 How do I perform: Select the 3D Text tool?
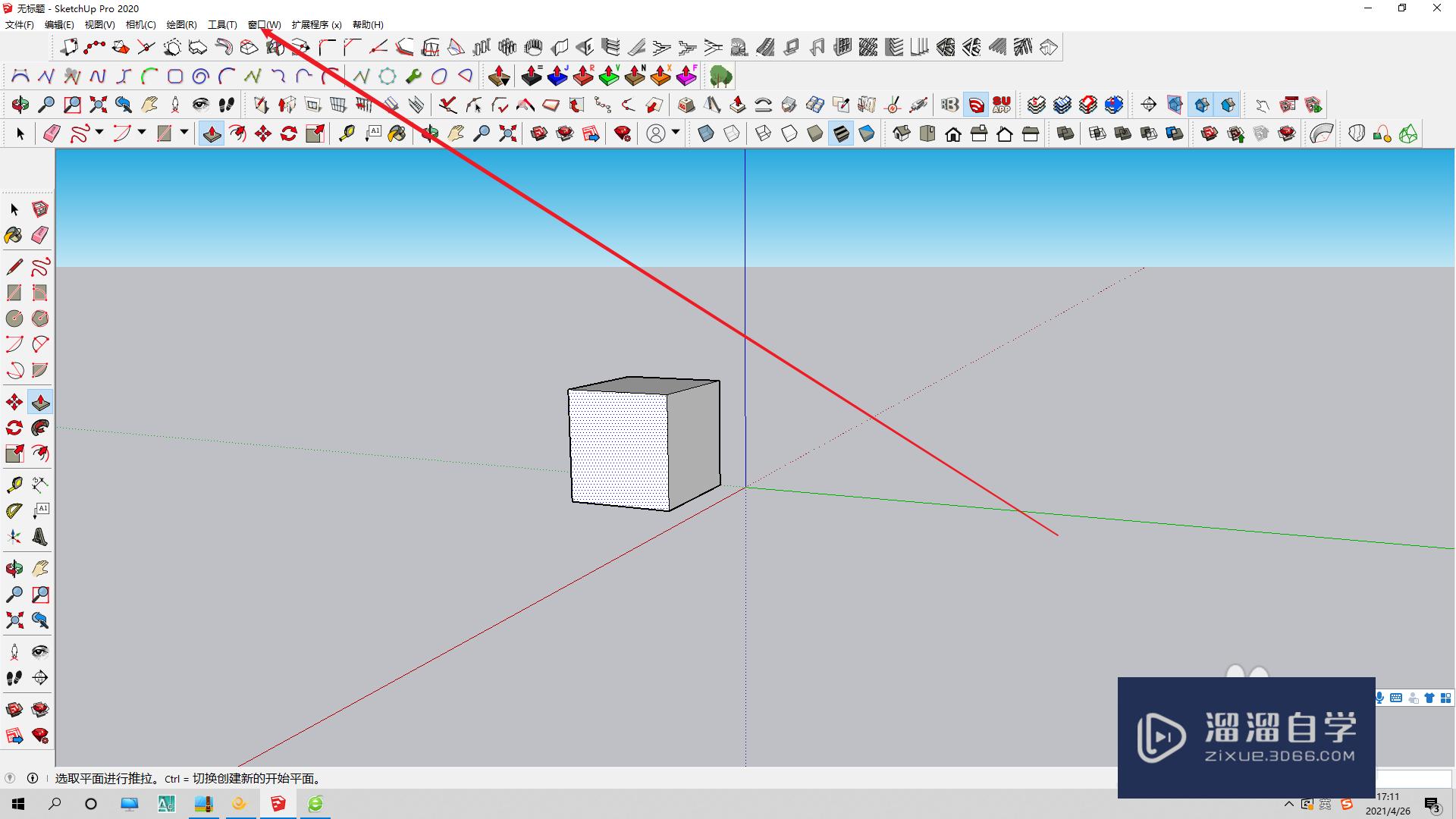point(40,538)
